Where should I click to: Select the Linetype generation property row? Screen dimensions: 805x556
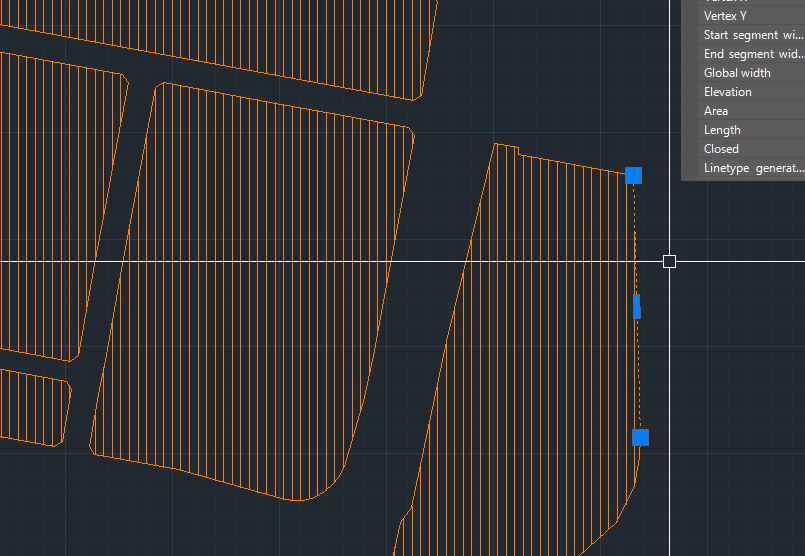(752, 168)
